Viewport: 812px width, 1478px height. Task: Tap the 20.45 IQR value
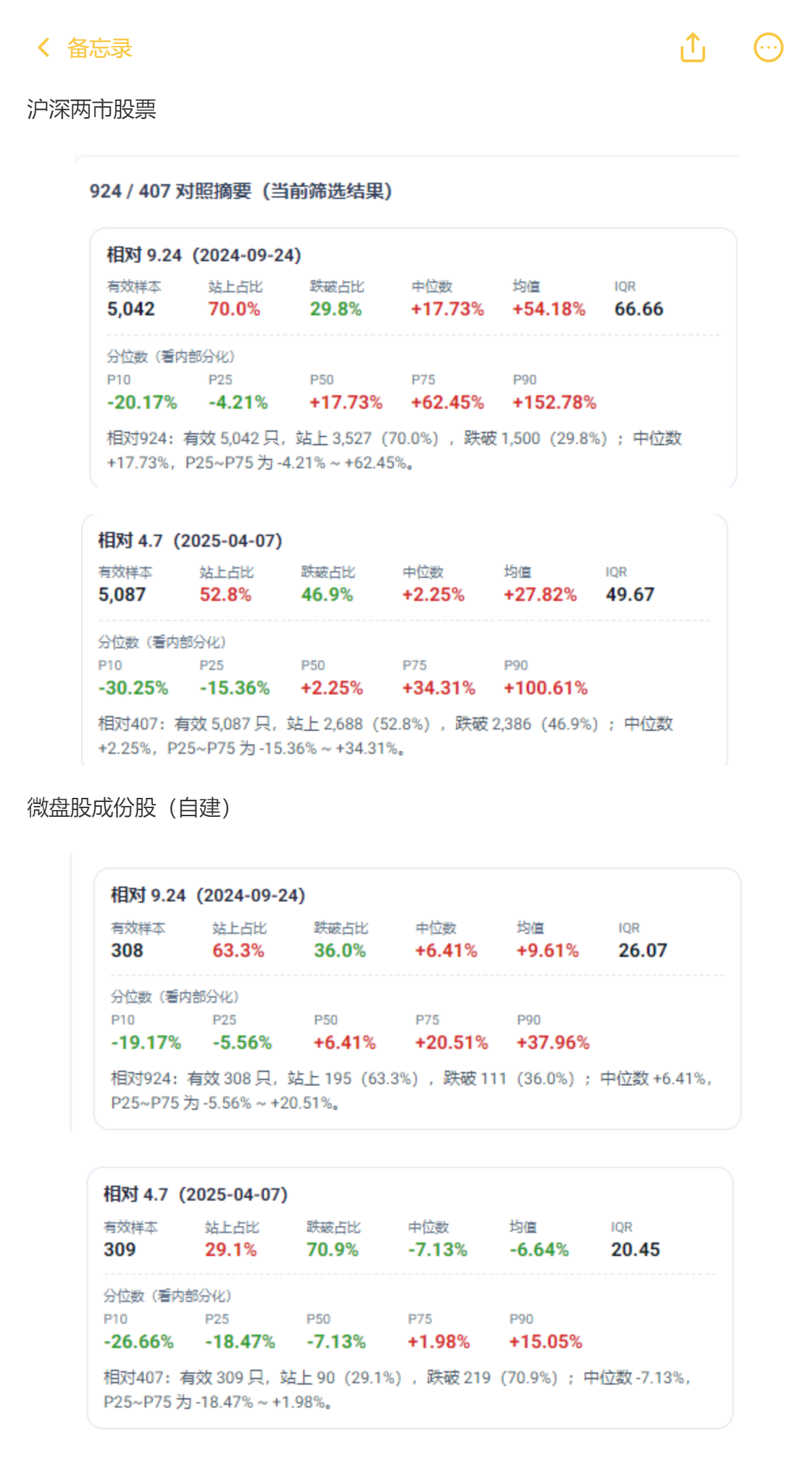(635, 1250)
